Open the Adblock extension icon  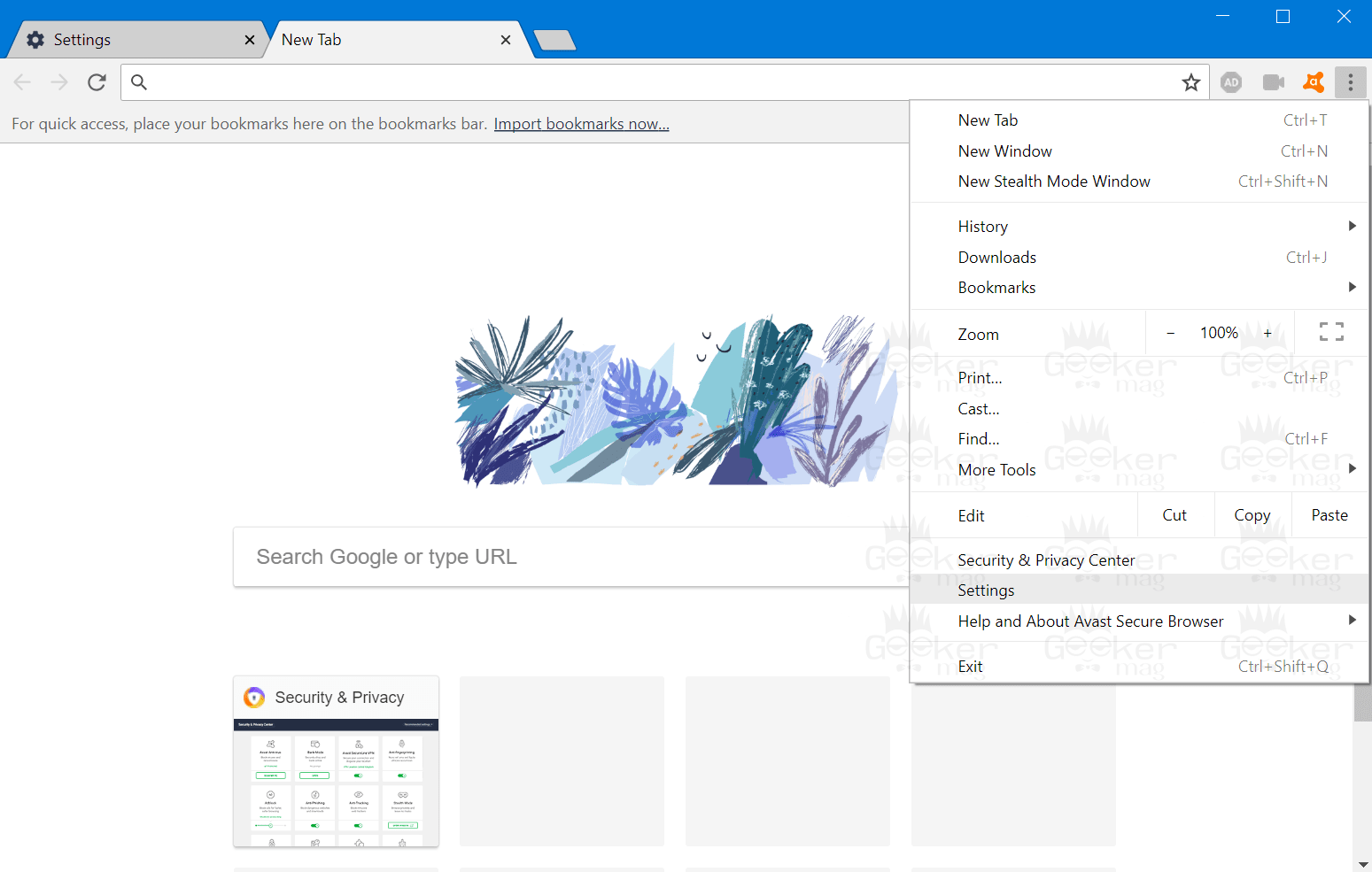pyautogui.click(x=1231, y=82)
